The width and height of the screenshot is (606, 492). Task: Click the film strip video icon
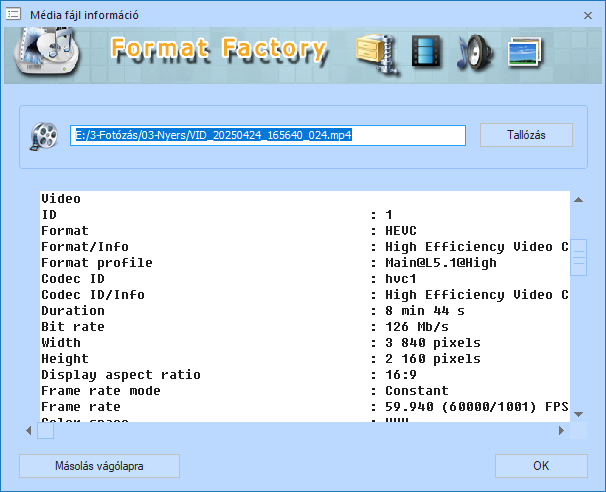426,51
